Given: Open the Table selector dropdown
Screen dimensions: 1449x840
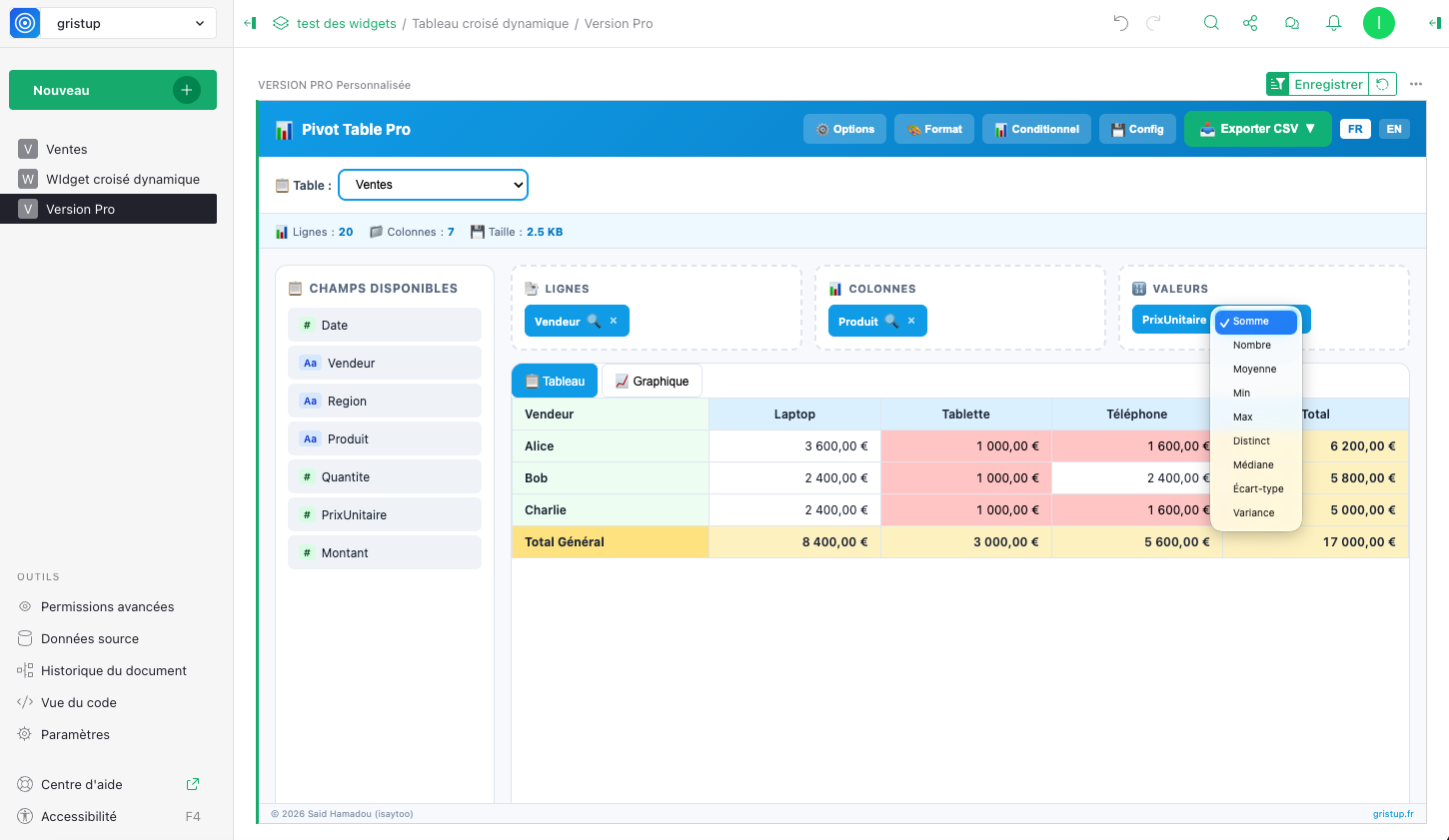Looking at the screenshot, I should [433, 185].
